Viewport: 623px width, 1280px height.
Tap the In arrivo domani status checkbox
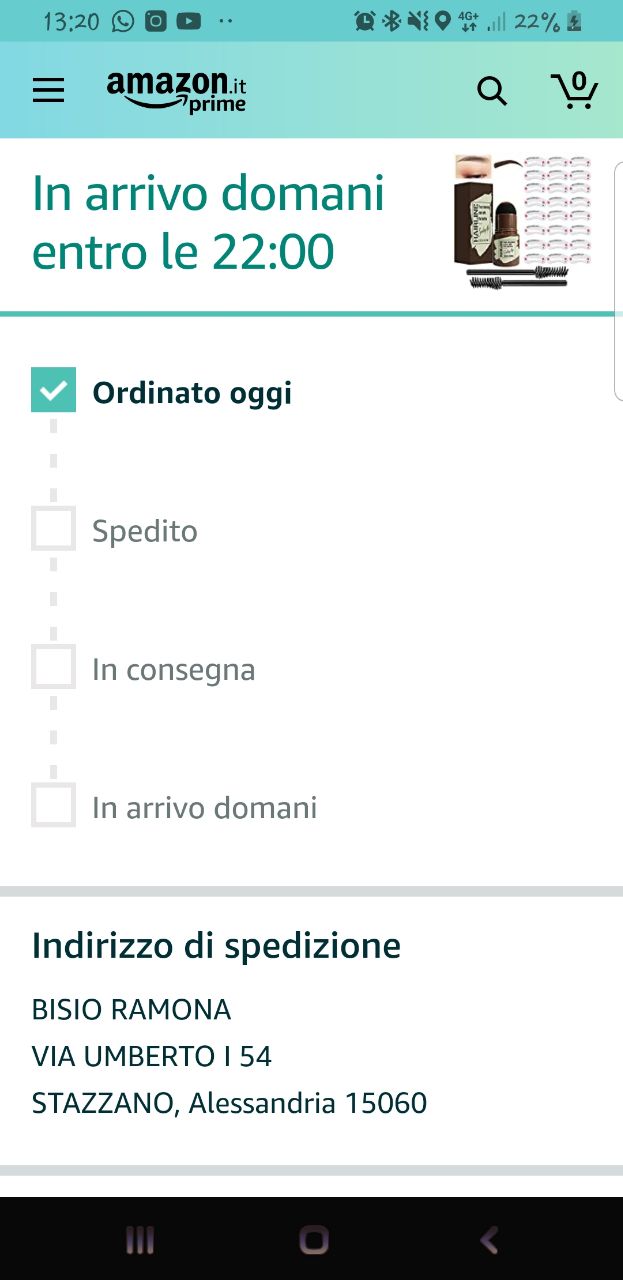coord(53,805)
